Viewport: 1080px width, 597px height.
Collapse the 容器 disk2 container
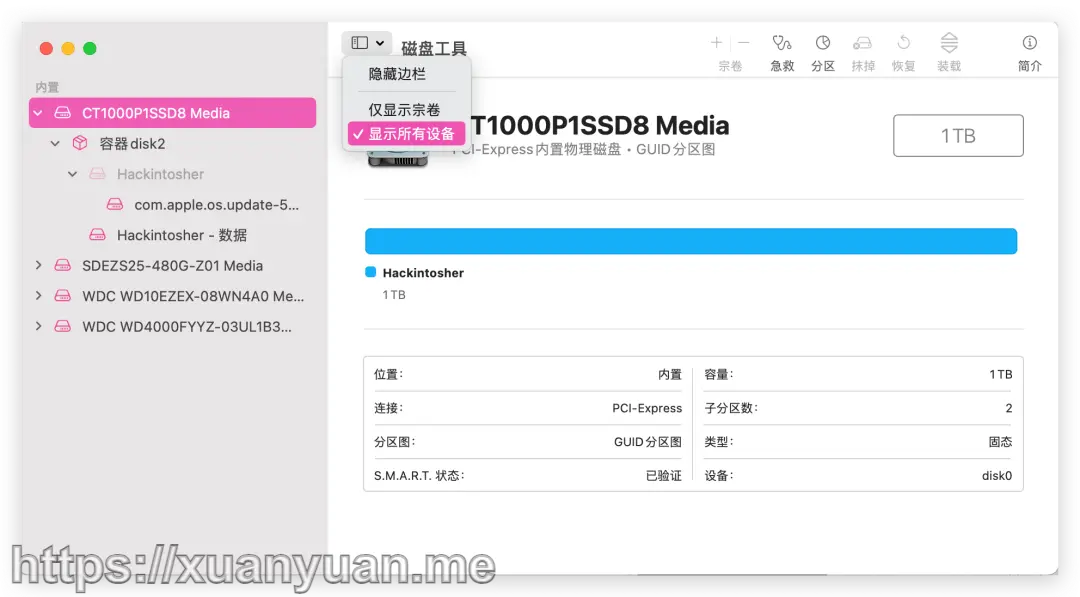(x=56, y=143)
